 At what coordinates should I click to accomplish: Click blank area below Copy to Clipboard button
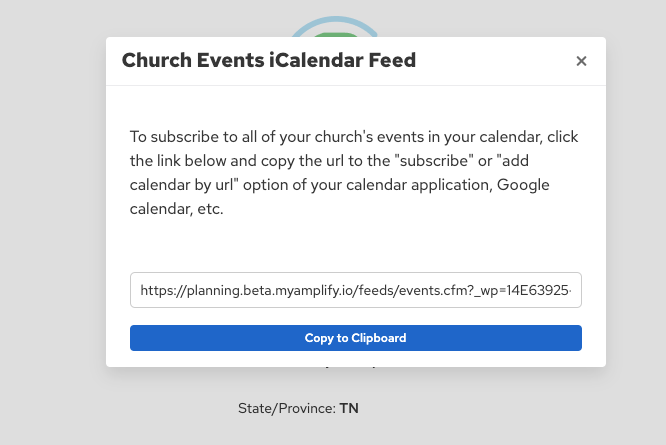click(x=355, y=359)
